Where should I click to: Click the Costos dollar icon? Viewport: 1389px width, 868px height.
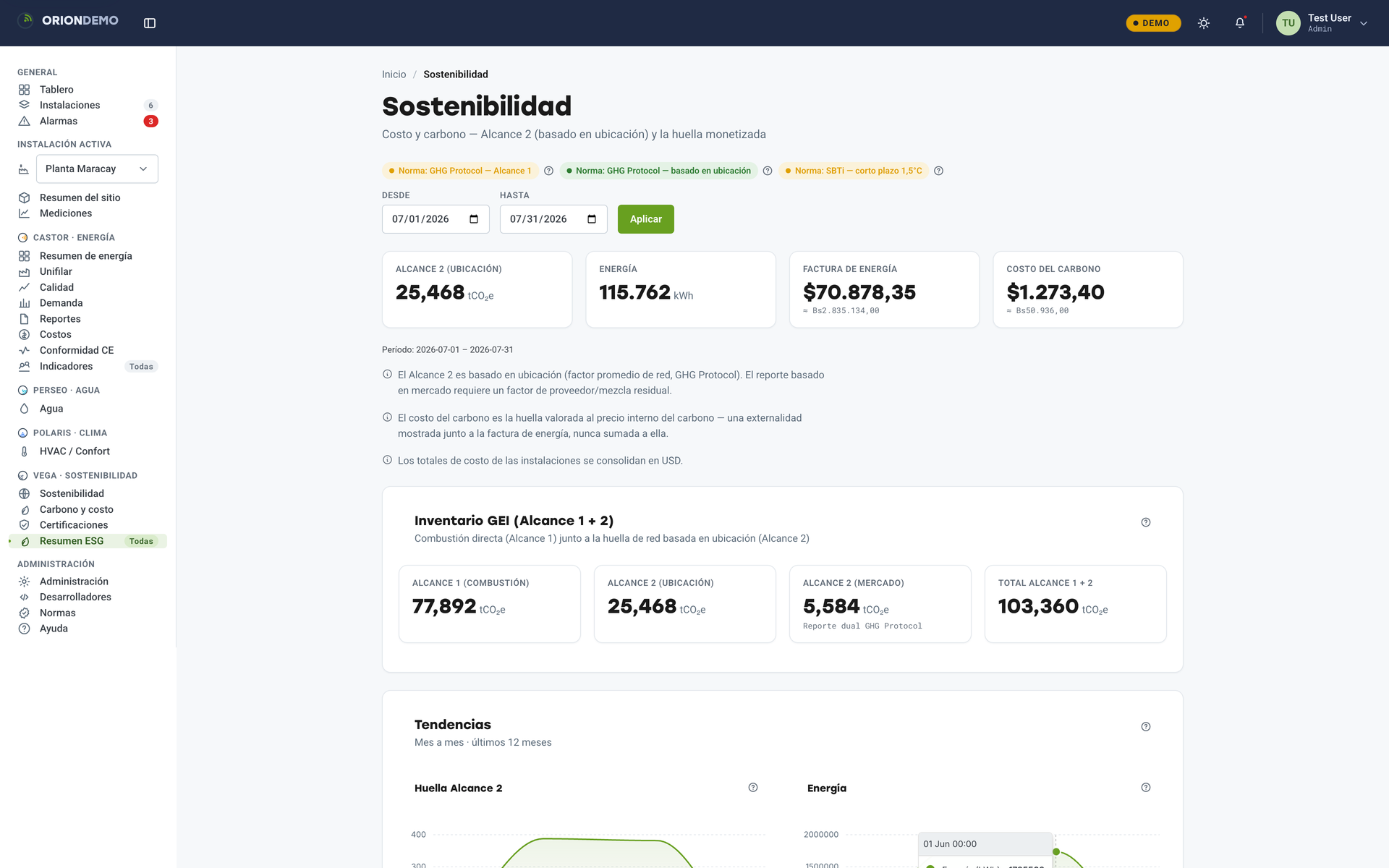[24, 335]
